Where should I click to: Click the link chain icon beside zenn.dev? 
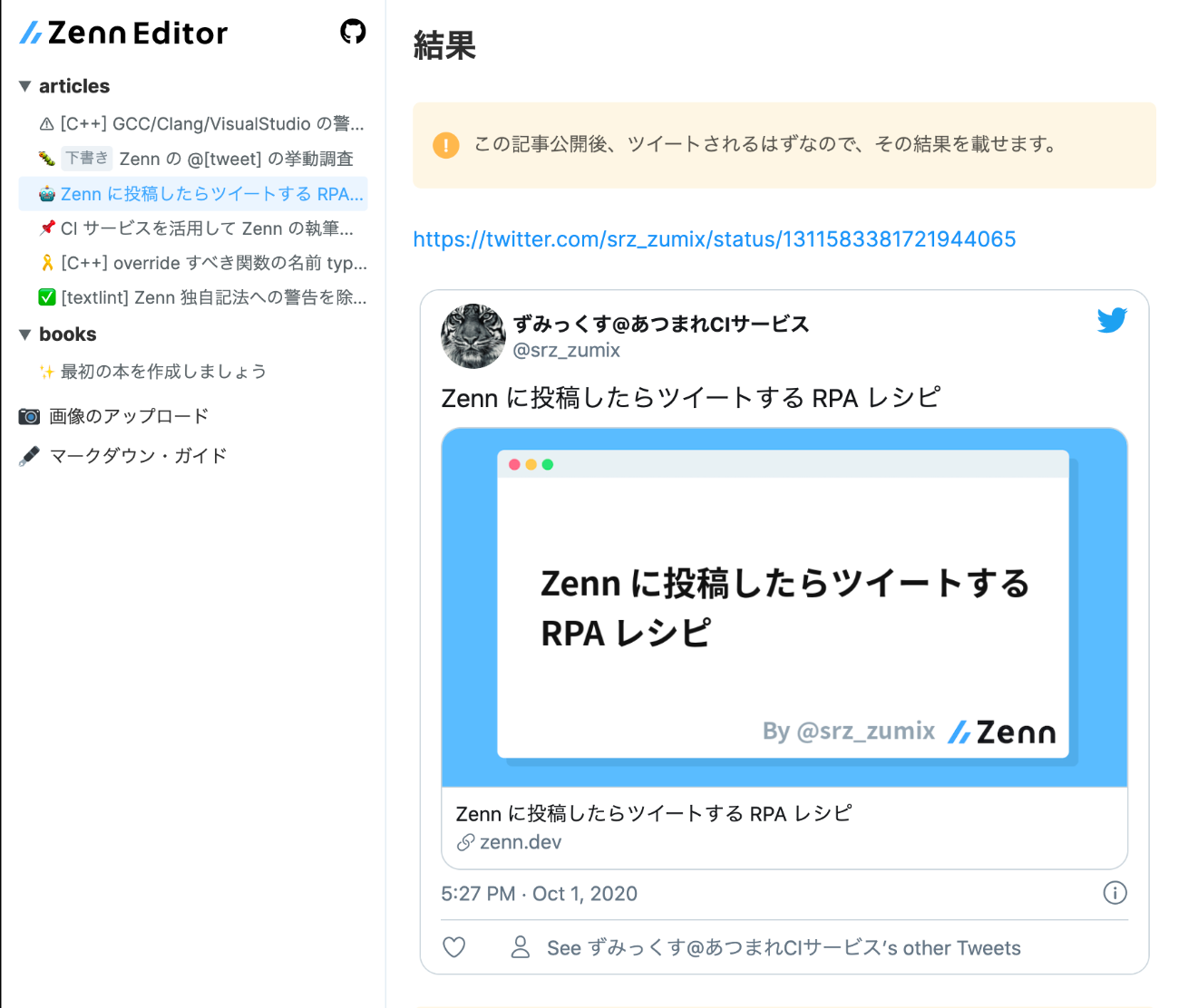point(466,842)
